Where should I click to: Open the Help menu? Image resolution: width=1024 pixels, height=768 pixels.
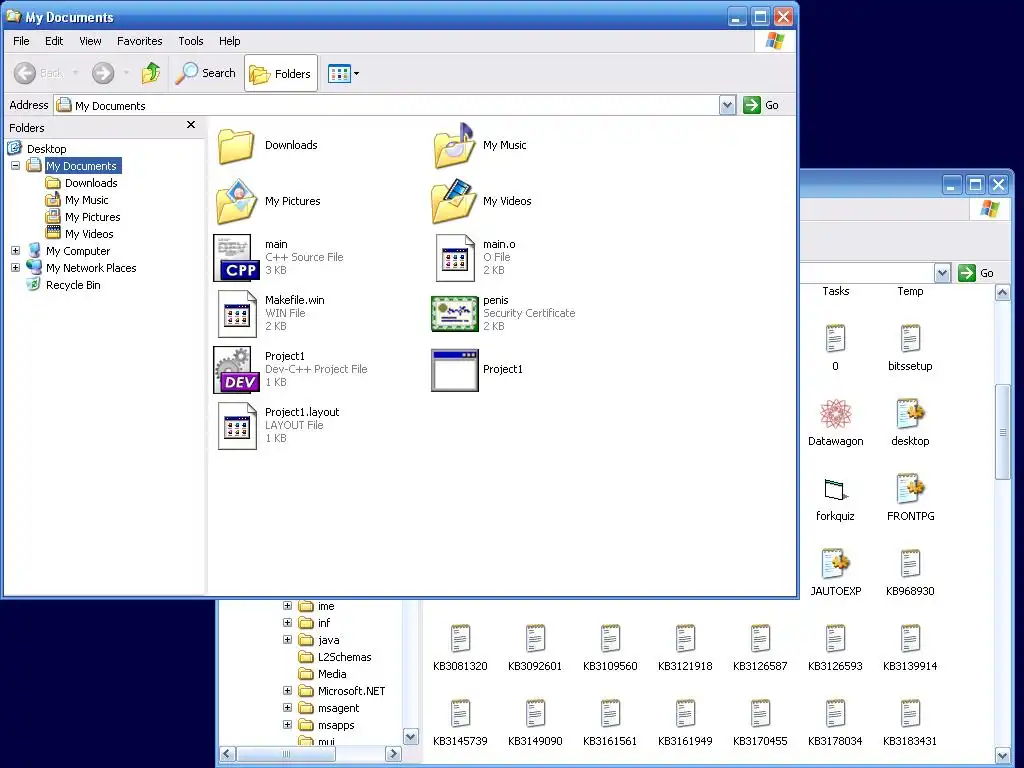tap(229, 41)
